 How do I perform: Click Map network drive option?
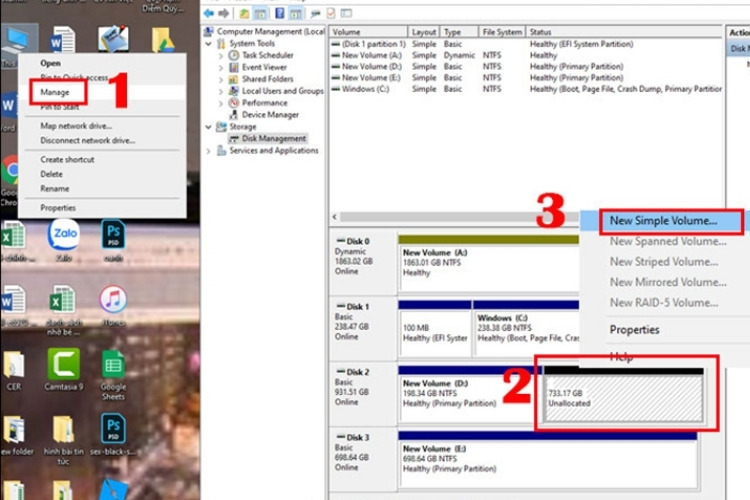(75, 126)
